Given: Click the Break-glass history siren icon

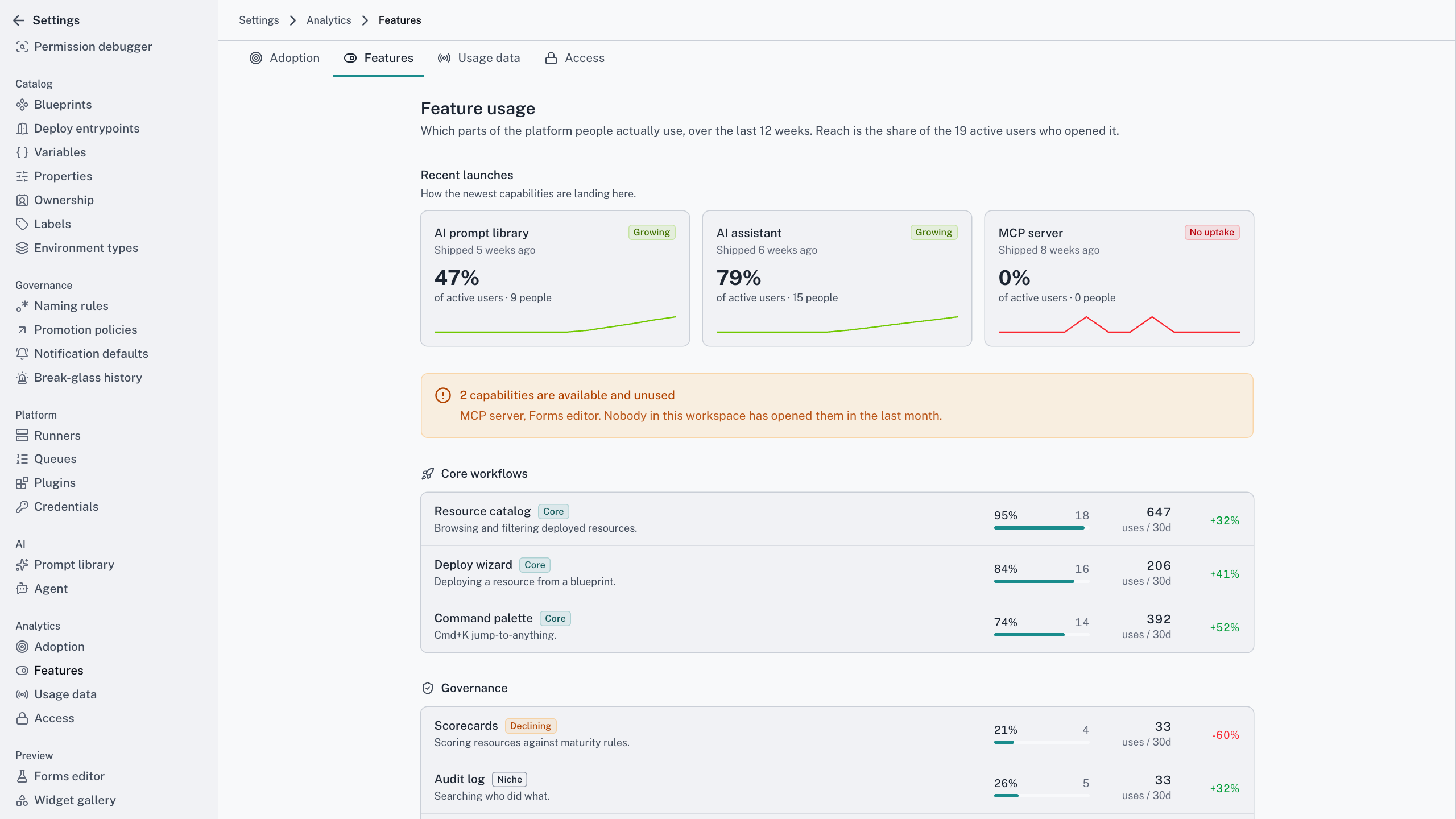Looking at the screenshot, I should 22,378.
